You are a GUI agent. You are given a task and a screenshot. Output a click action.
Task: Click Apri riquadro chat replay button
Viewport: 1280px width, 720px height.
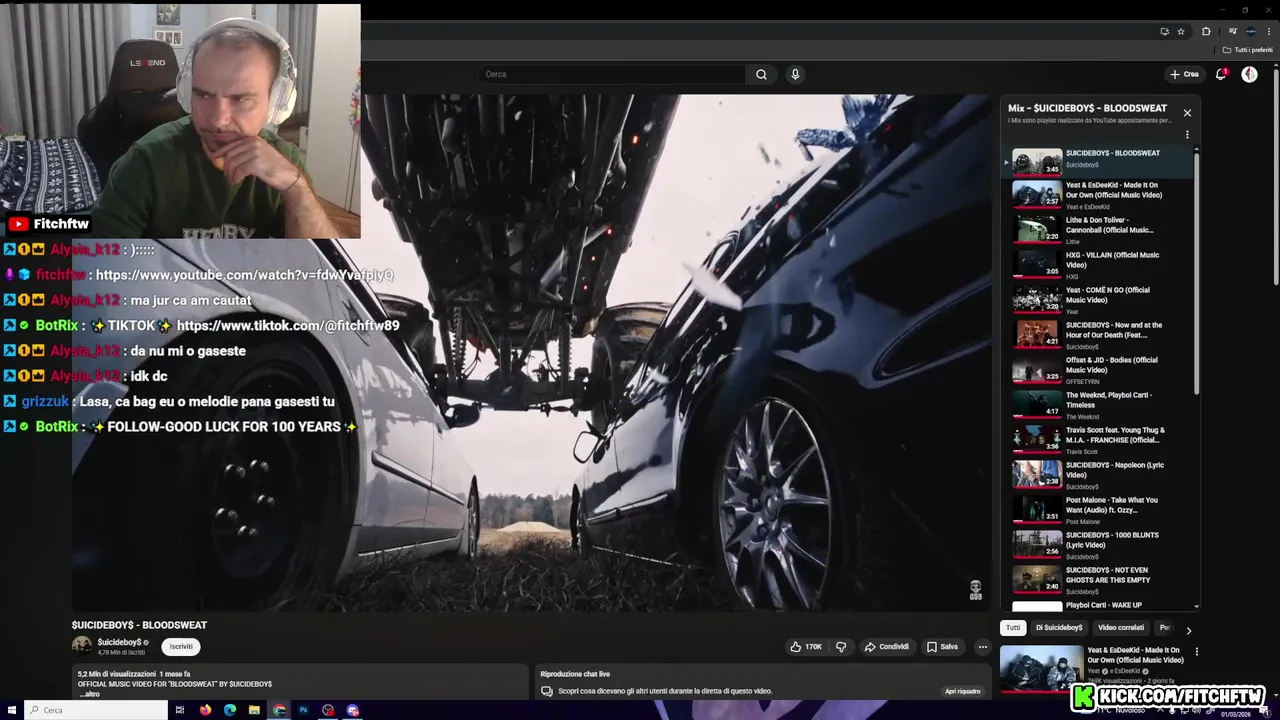963,691
